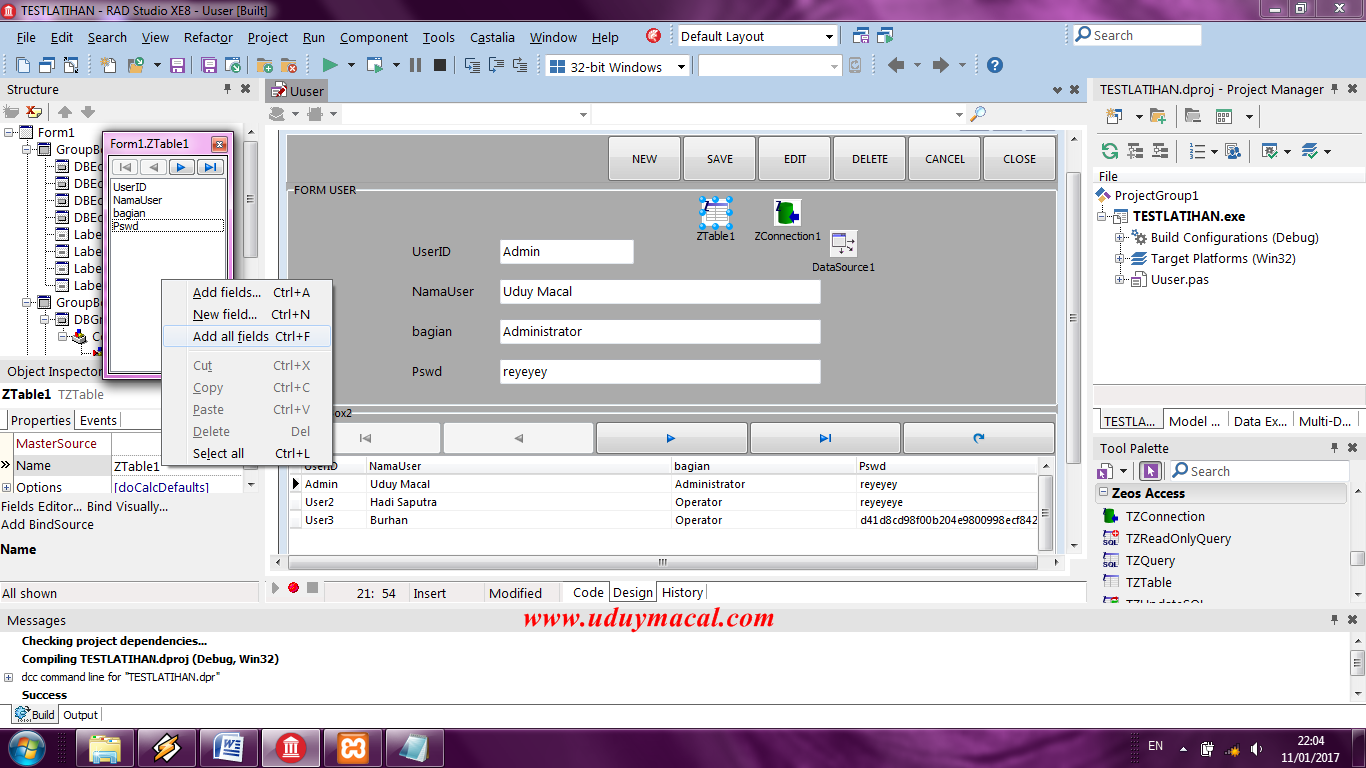Click the green Refresh icon in Project Manager
The height and width of the screenshot is (768, 1366).
pyautogui.click(x=1109, y=151)
